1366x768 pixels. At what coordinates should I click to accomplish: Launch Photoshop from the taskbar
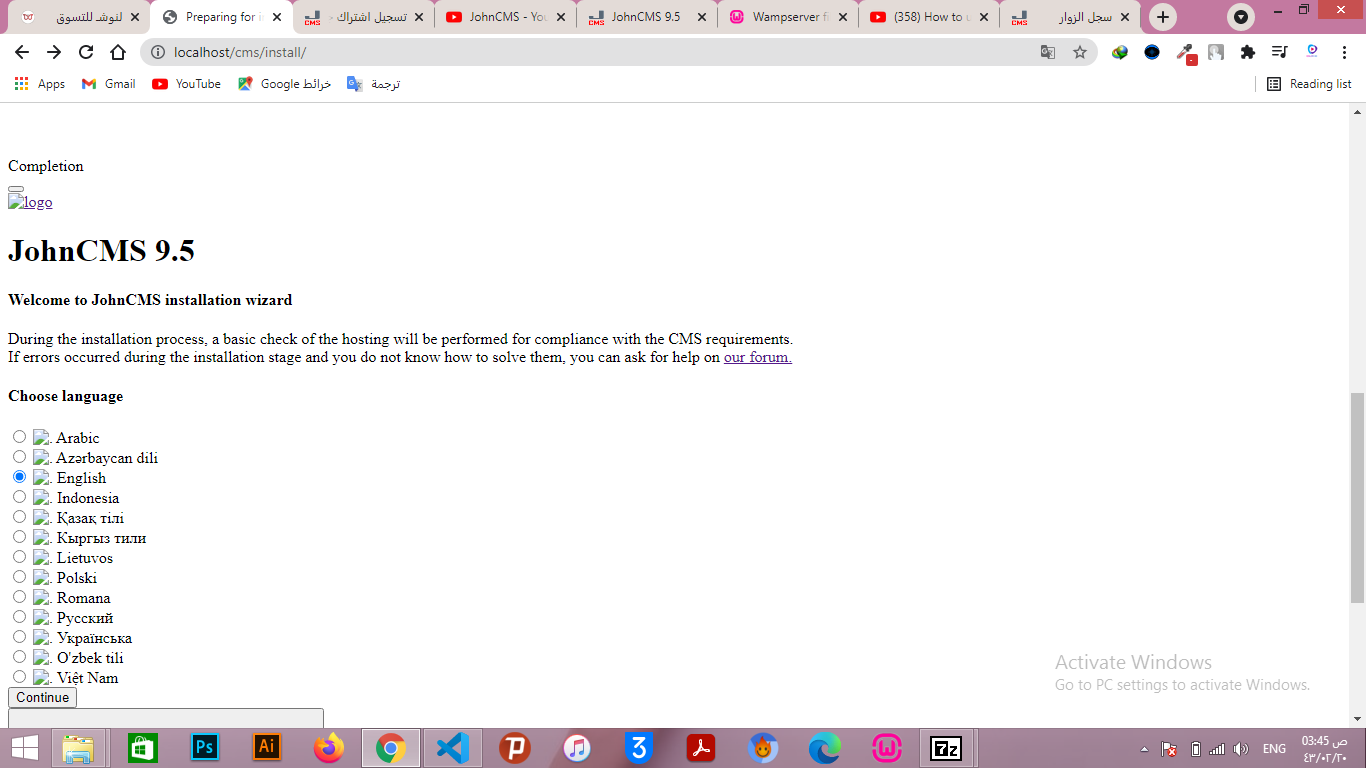(x=205, y=748)
